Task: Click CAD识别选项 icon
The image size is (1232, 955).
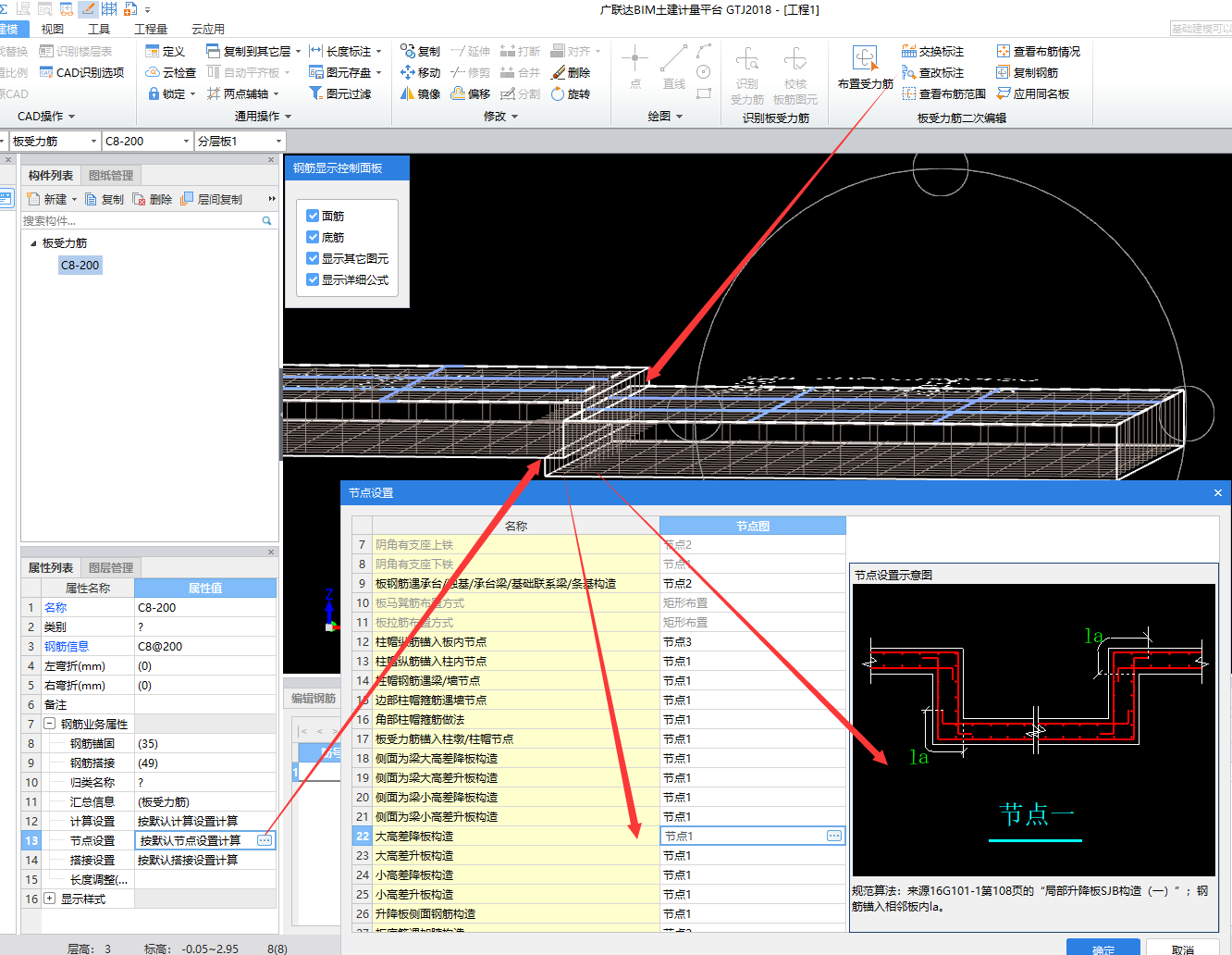Action: (x=46, y=73)
